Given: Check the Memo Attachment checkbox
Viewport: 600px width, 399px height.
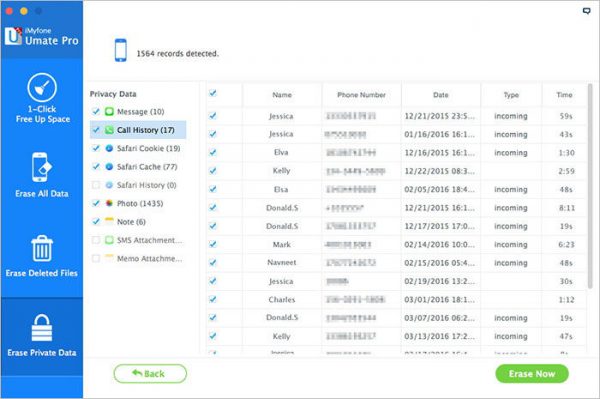Looking at the screenshot, I should [96, 259].
